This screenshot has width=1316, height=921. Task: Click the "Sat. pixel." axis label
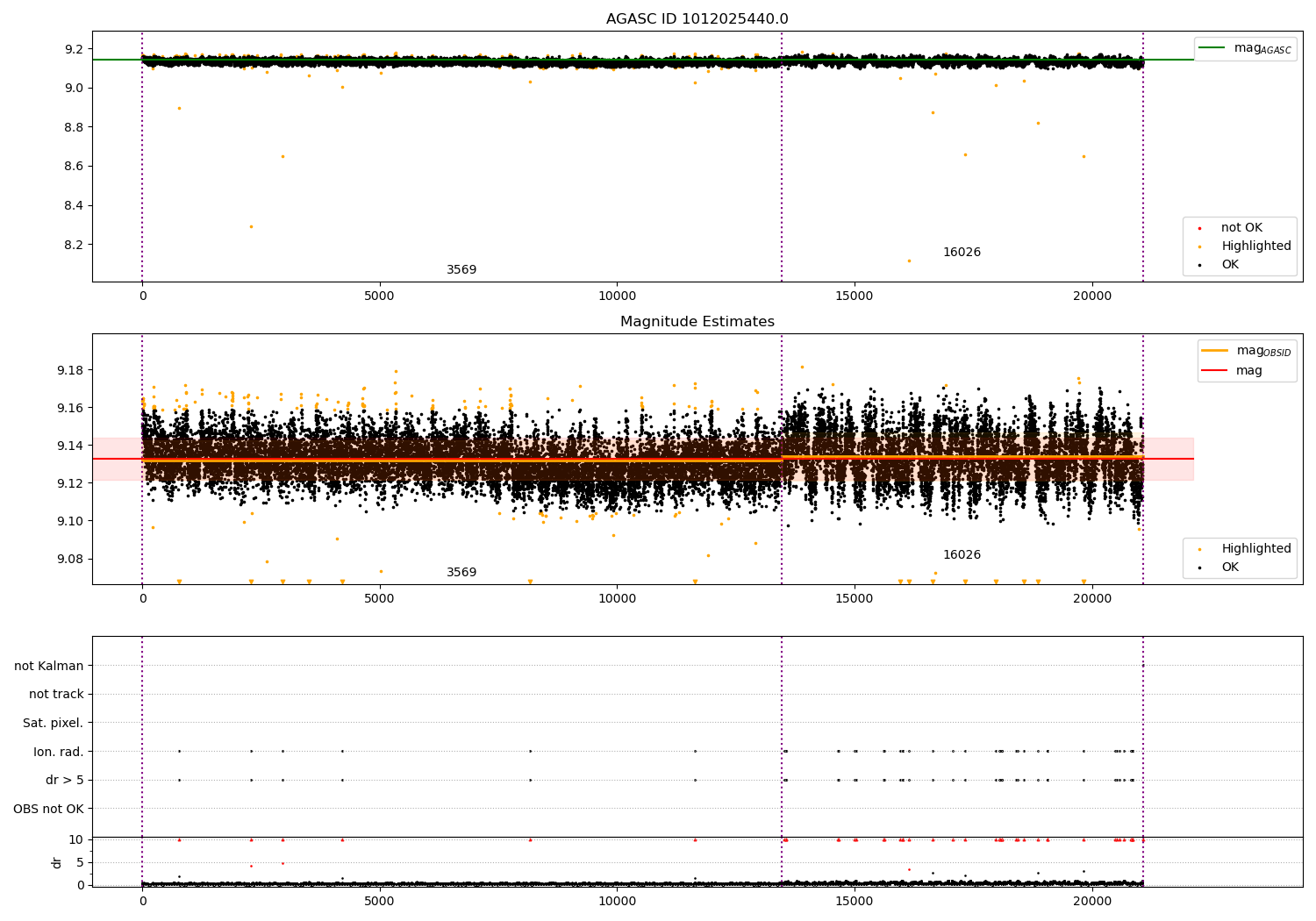54,724
